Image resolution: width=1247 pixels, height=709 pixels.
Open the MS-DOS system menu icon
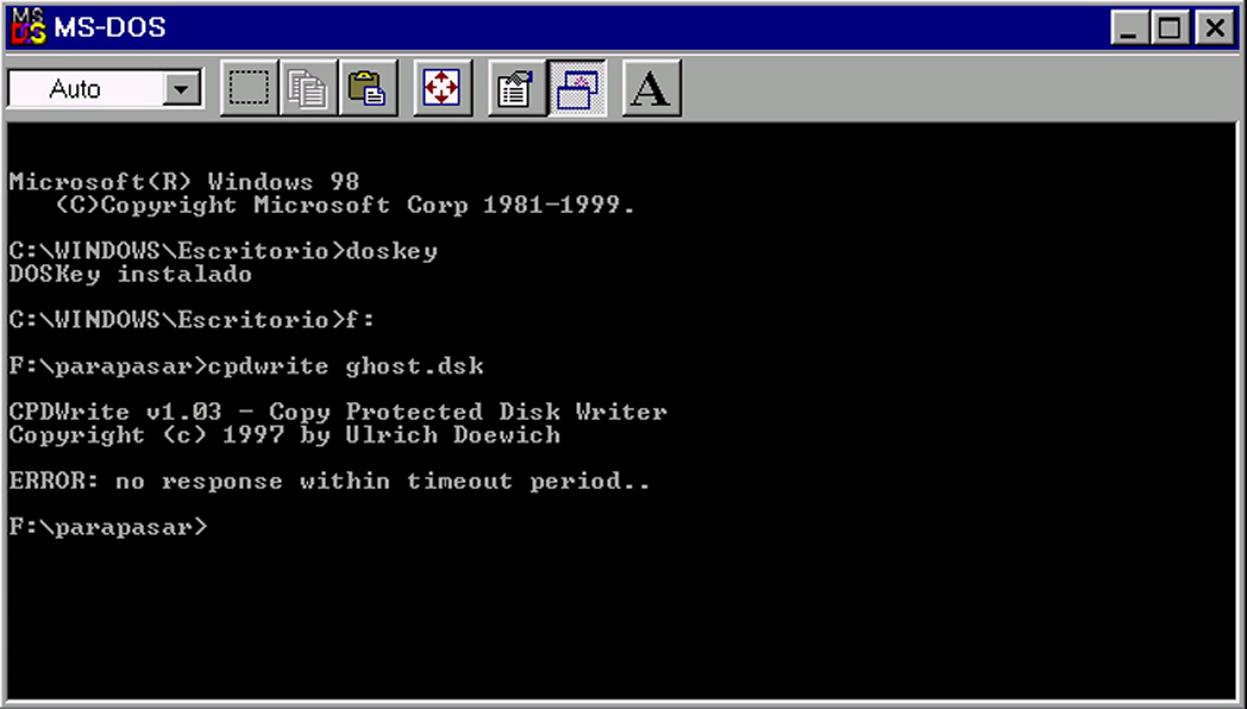pyautogui.click(x=27, y=27)
